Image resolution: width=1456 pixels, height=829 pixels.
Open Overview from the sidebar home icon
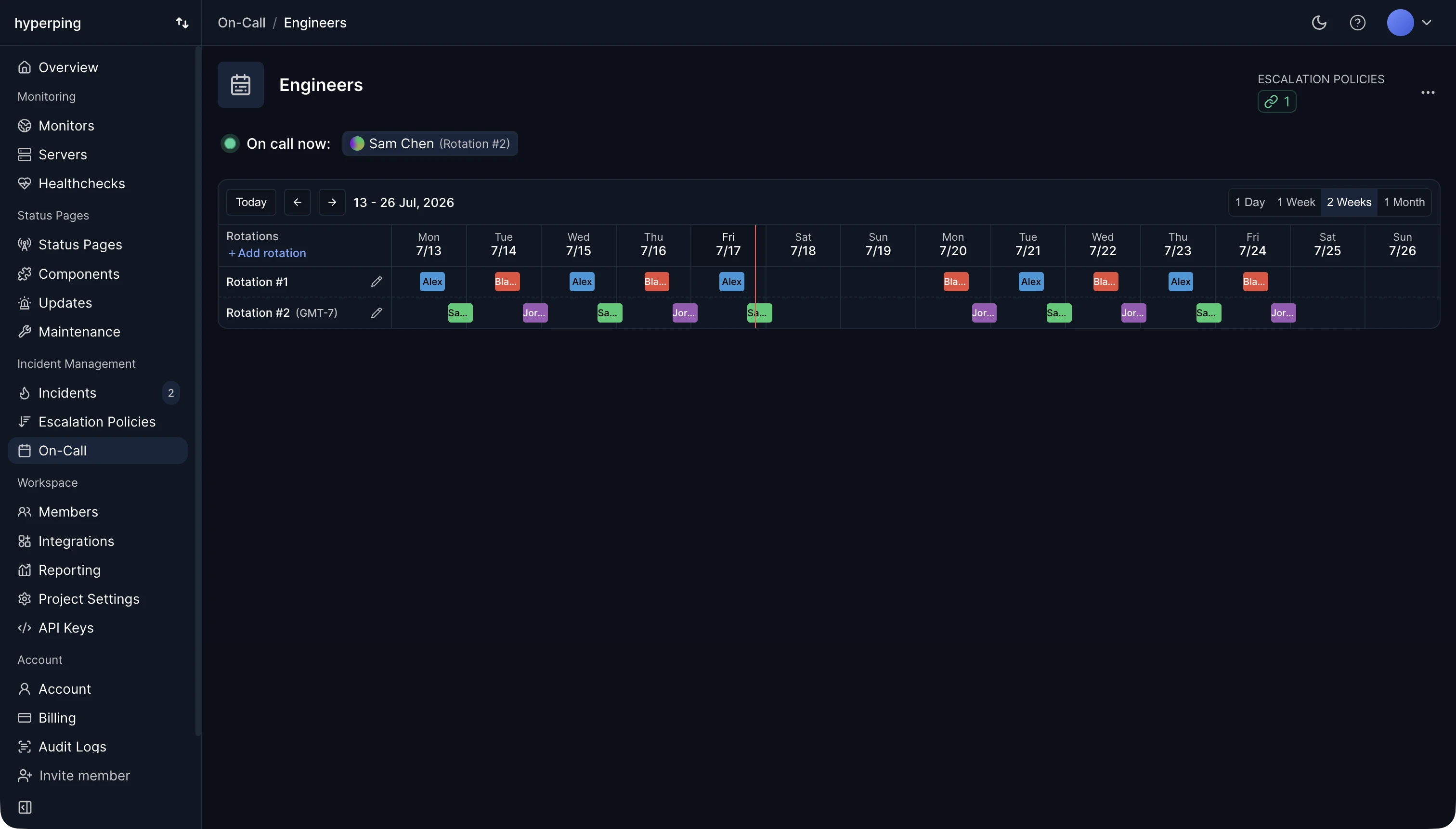98,67
